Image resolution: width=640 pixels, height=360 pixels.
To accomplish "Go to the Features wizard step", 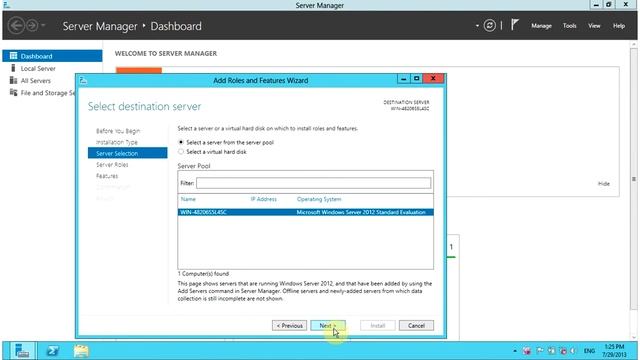I will pos(107,176).
